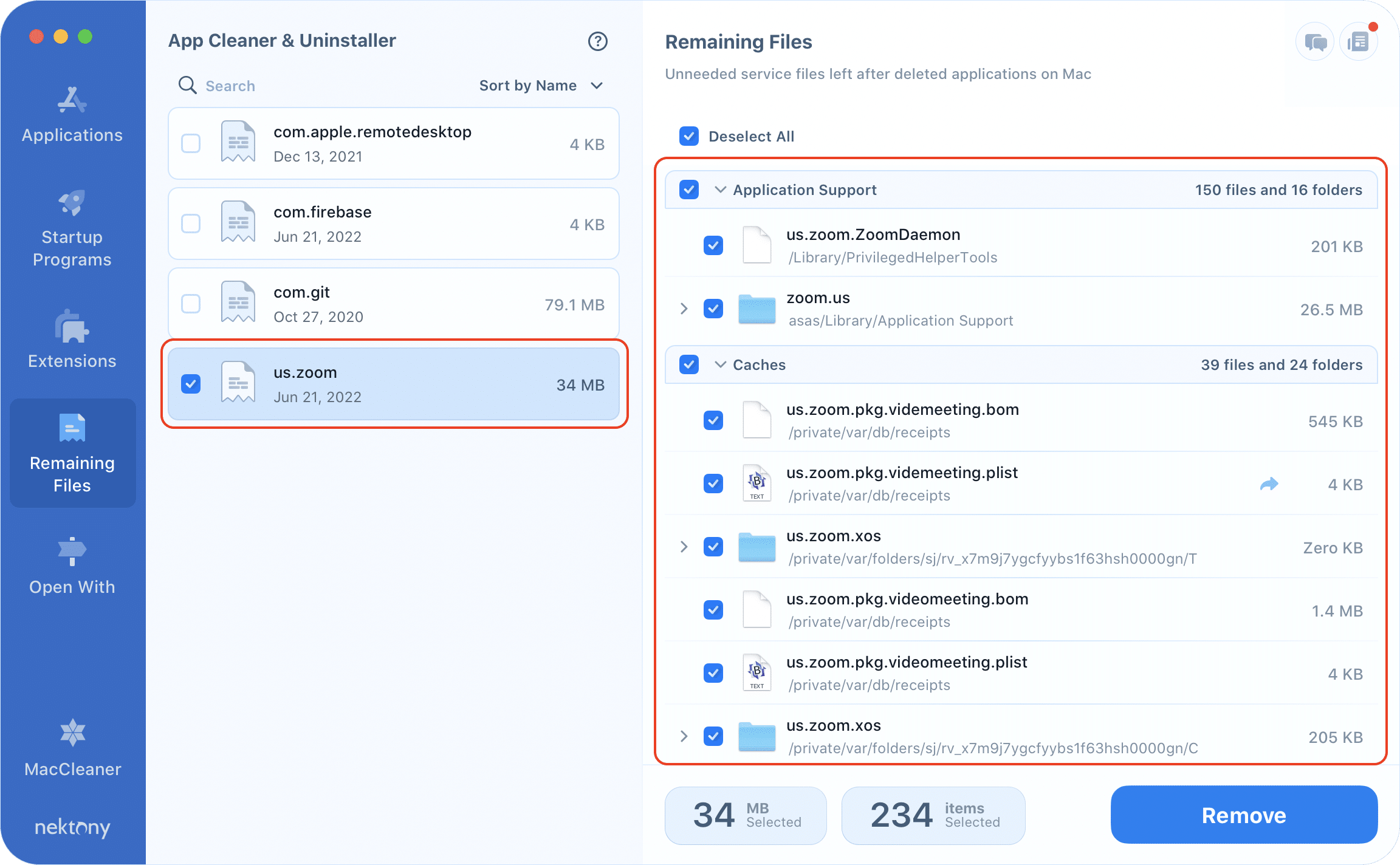Uncheck the Deselect All checkbox
Viewport: 1400px width, 865px height.
pos(689,136)
